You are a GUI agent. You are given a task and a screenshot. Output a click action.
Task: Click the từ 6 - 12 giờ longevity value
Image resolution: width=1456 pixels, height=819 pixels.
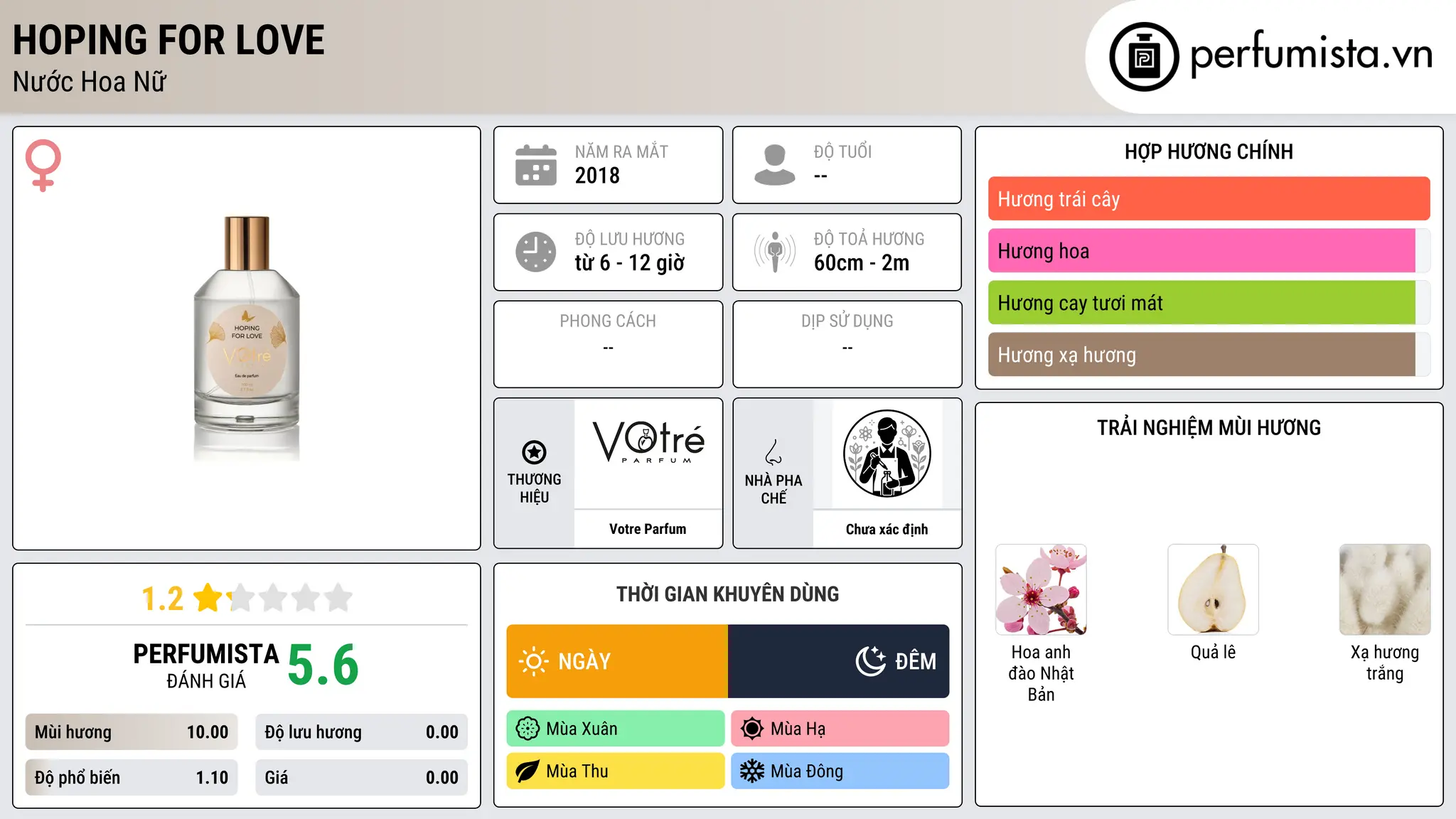[x=629, y=263]
